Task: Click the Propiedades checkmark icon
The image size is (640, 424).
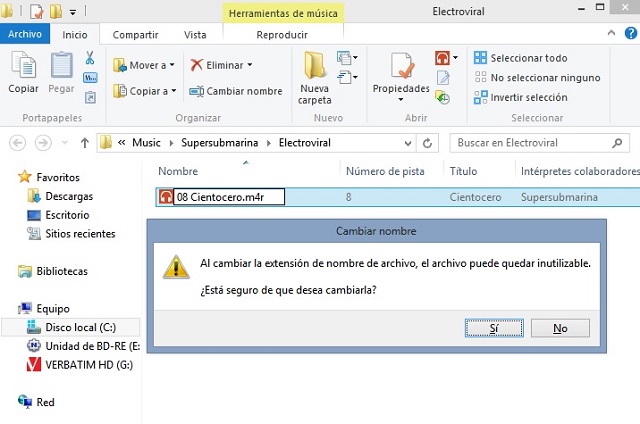Action: click(402, 64)
